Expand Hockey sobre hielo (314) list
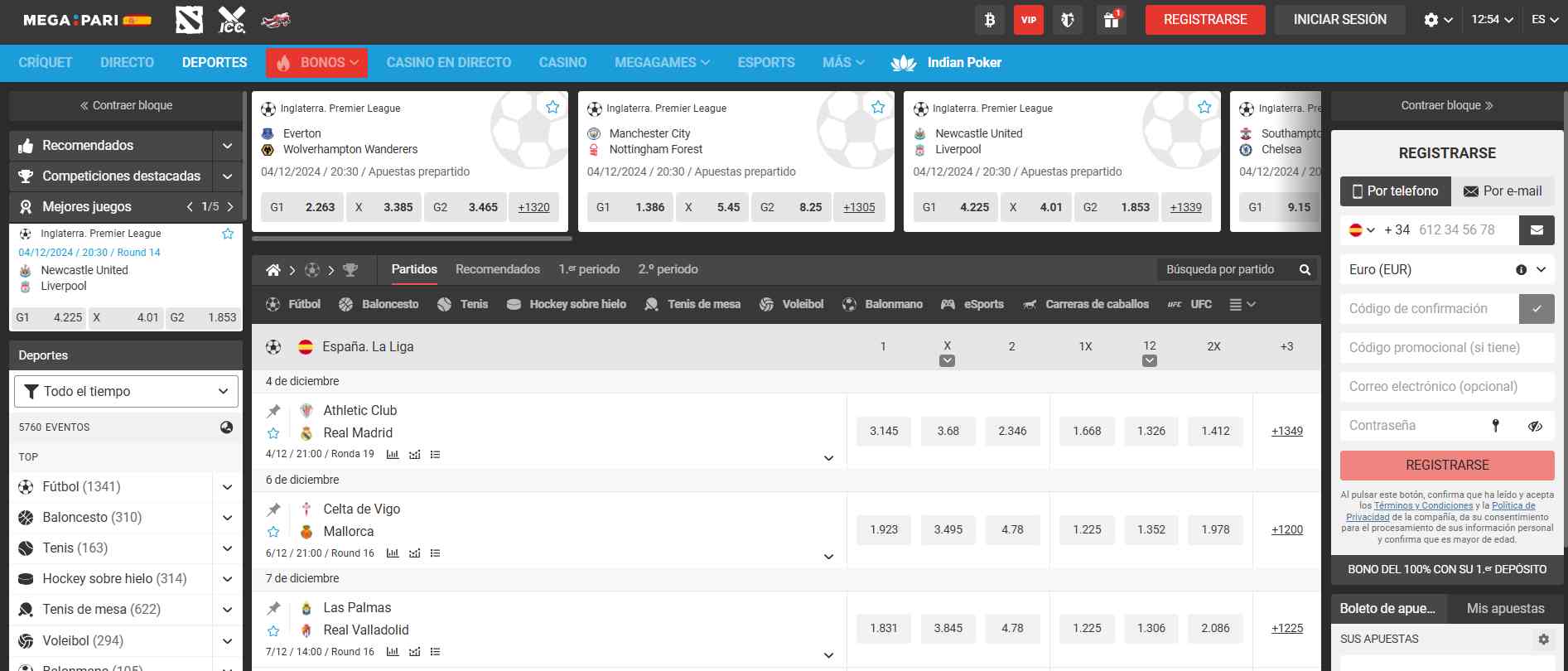The height and width of the screenshot is (671, 1568). [x=227, y=579]
